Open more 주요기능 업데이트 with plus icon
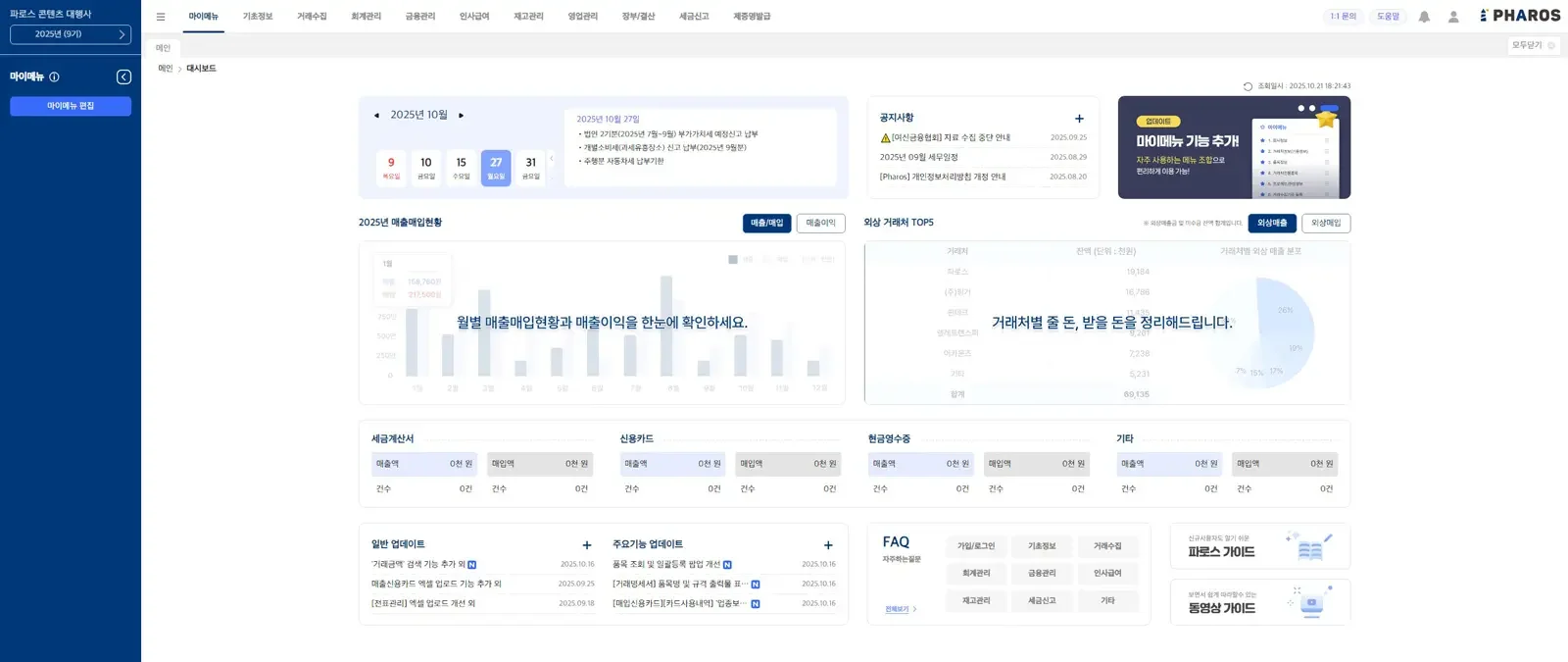 [x=828, y=545]
